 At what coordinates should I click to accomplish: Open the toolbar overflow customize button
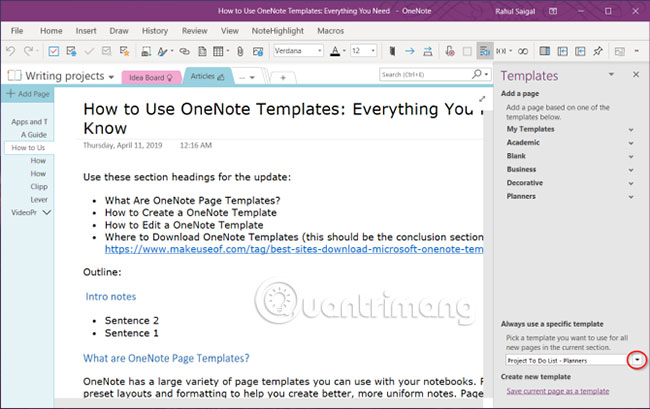pyautogui.click(x=636, y=51)
